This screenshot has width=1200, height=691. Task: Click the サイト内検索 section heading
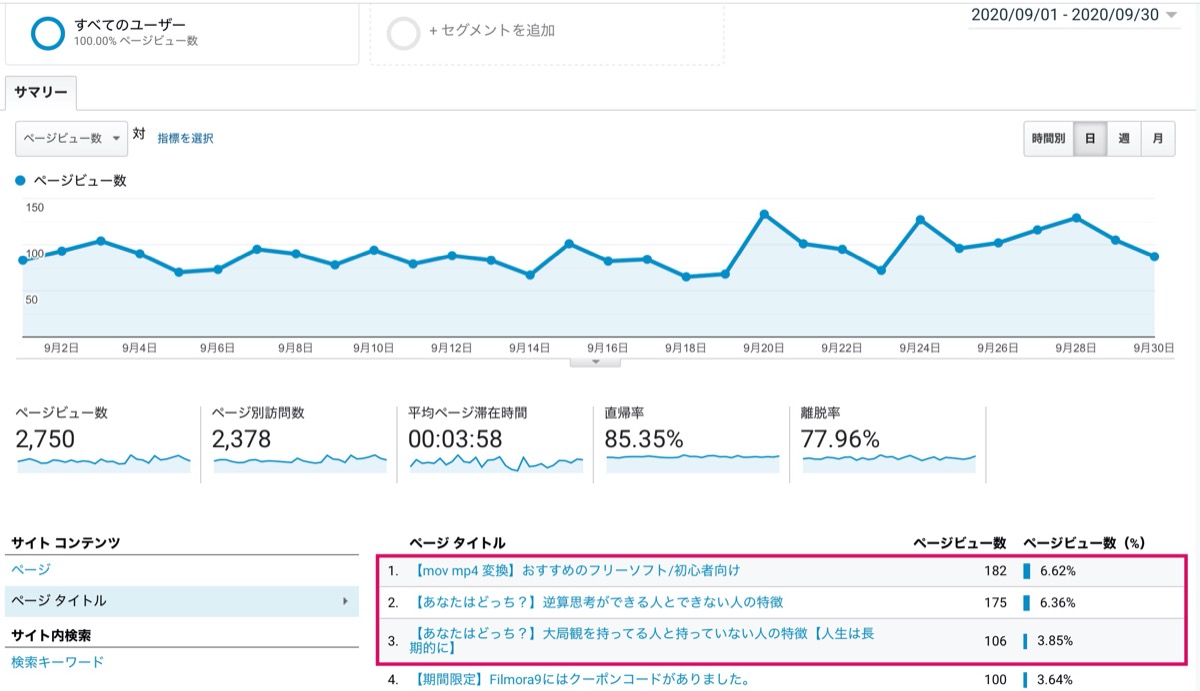(x=50, y=635)
